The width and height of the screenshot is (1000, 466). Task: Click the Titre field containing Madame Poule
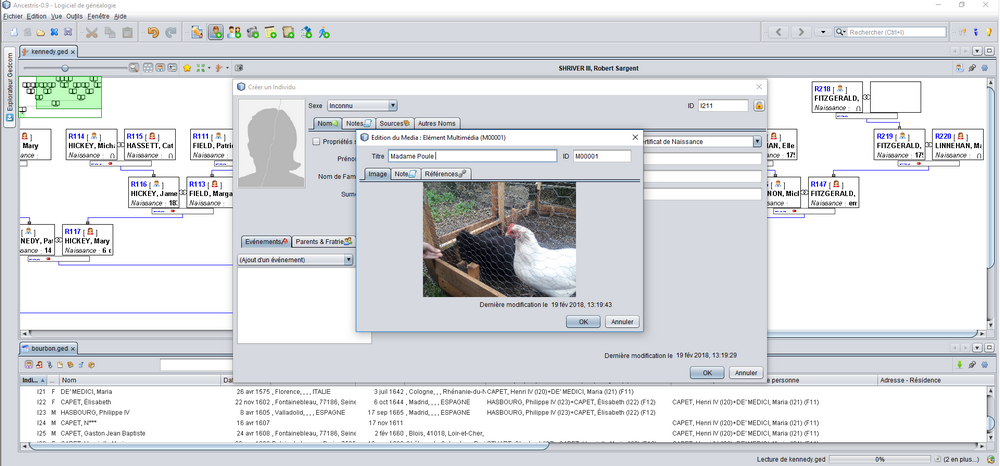472,156
